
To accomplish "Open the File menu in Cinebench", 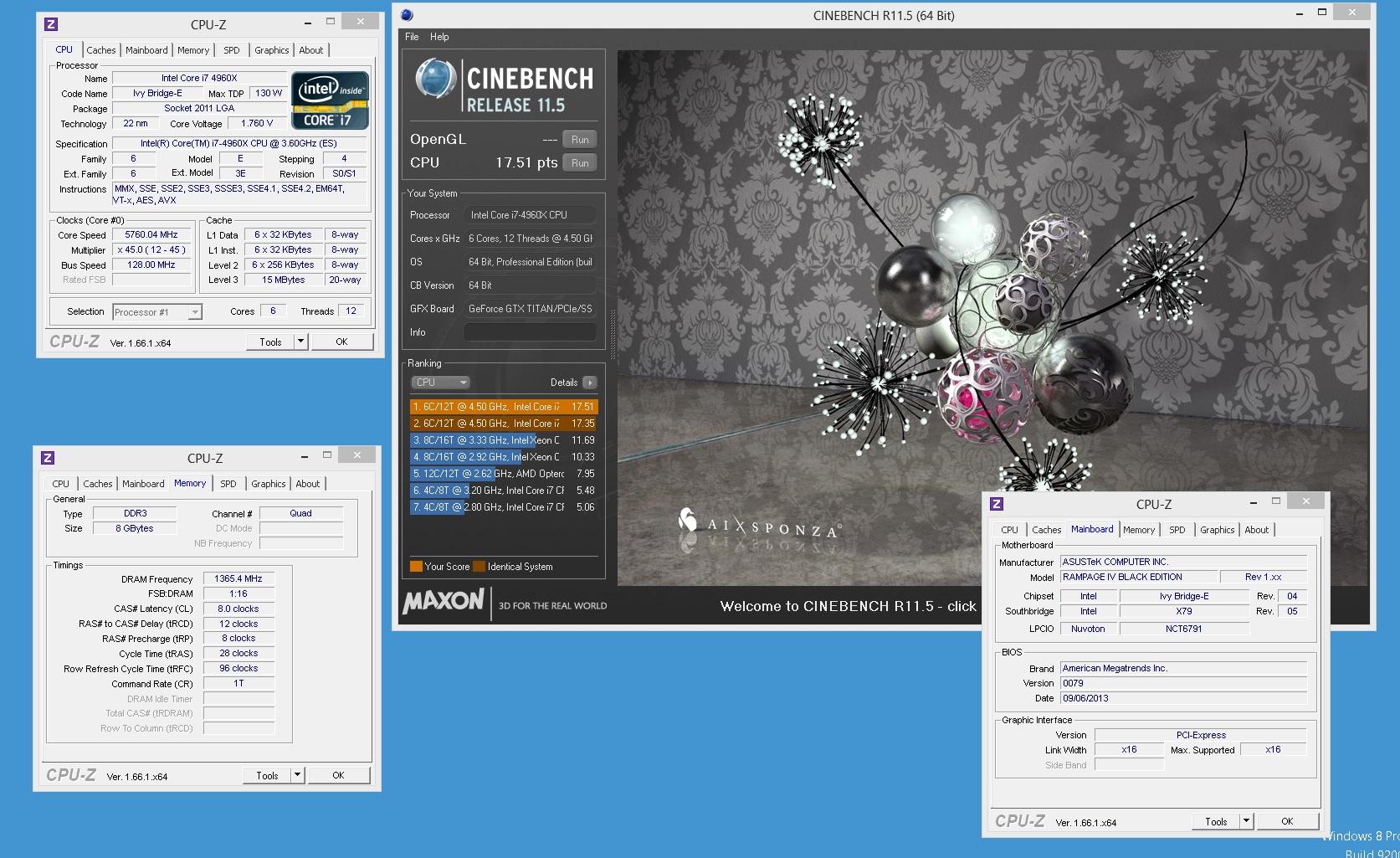I will (x=412, y=37).
